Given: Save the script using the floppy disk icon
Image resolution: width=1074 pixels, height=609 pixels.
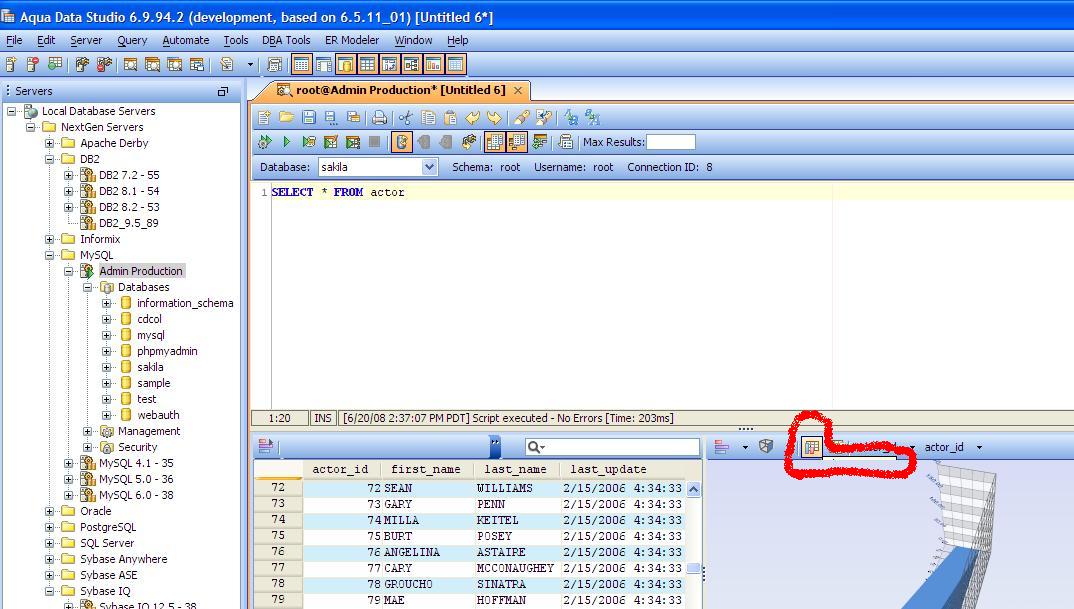Looking at the screenshot, I should point(309,118).
